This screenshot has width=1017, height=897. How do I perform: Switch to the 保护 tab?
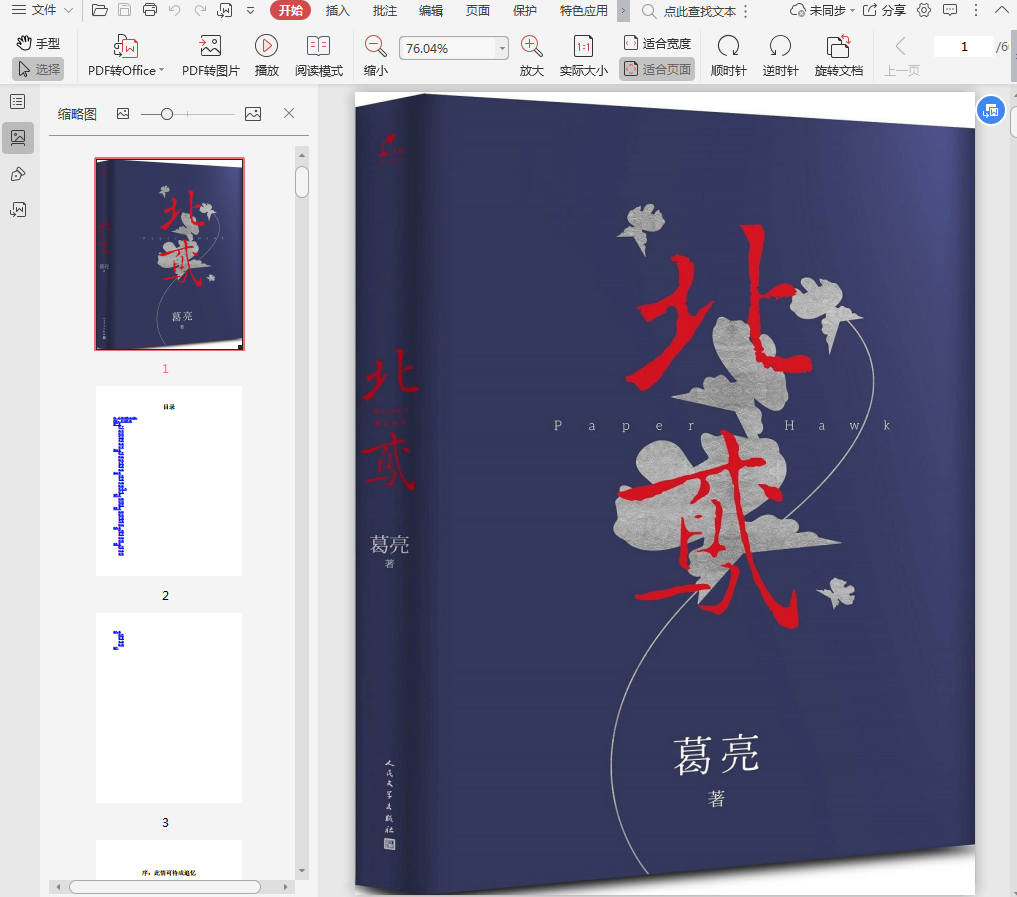coord(525,10)
